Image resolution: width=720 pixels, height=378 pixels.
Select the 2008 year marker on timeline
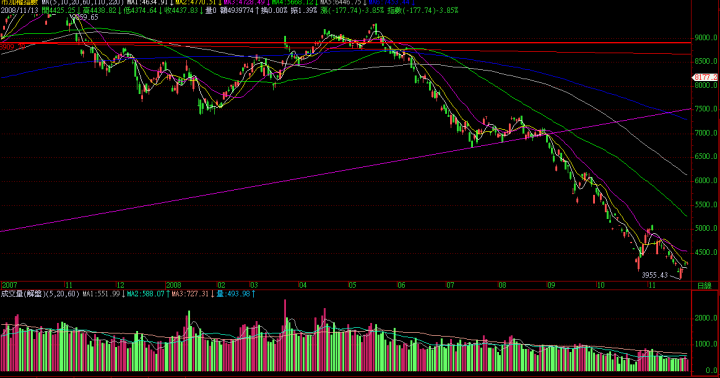[x=173, y=286]
